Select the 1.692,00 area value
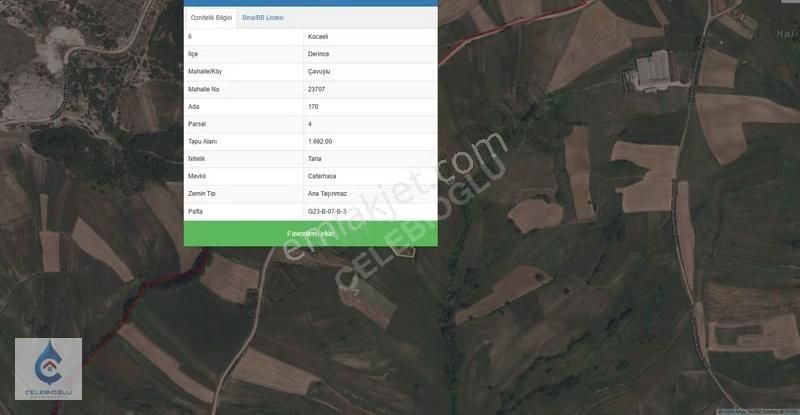 320,141
